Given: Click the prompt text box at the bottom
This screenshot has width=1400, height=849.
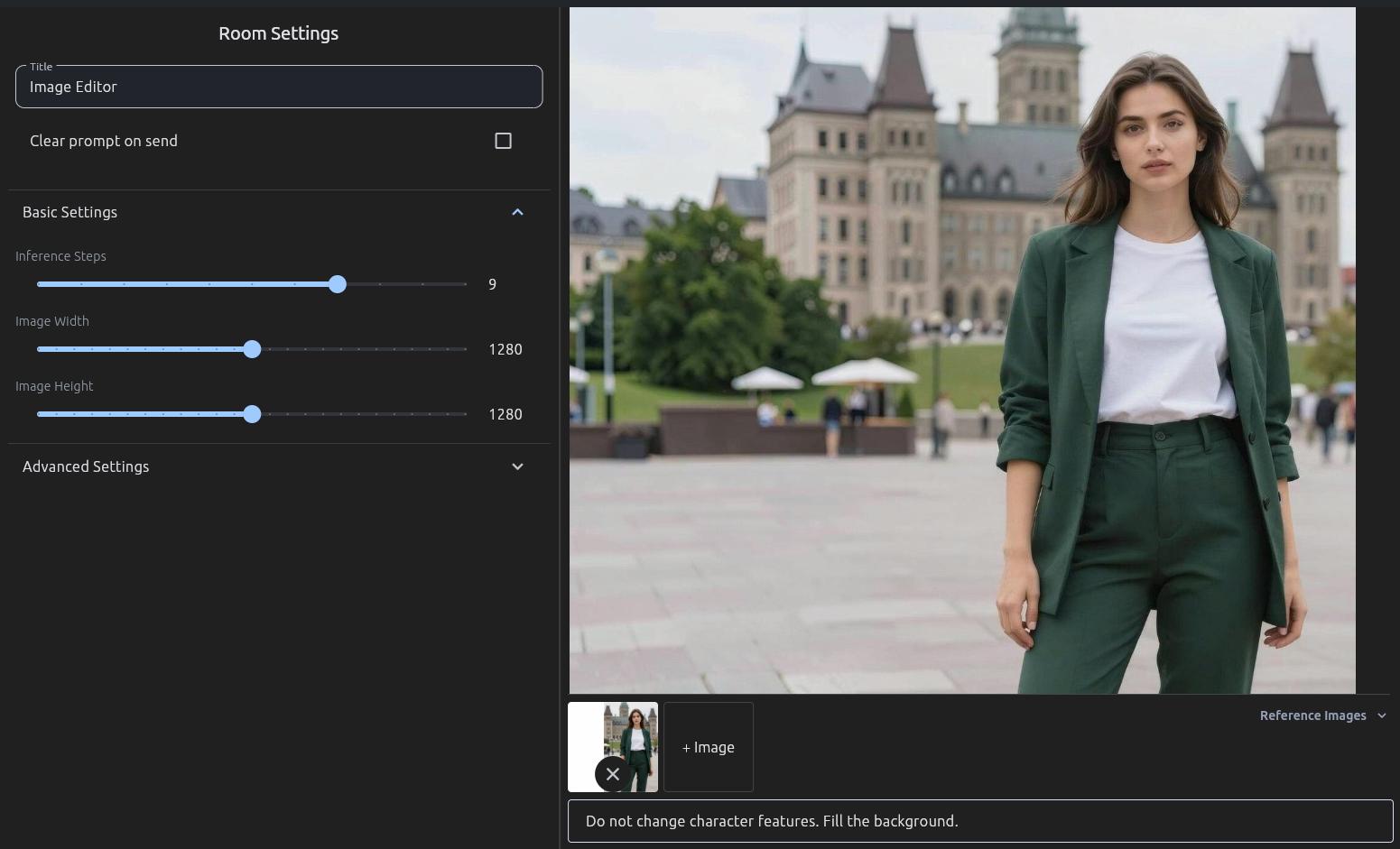Looking at the screenshot, I should coord(979,821).
